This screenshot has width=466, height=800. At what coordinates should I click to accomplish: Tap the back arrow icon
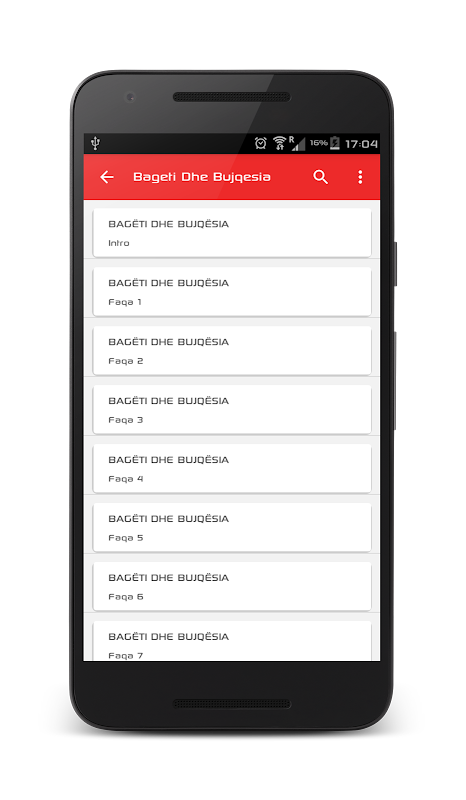pyautogui.click(x=107, y=177)
